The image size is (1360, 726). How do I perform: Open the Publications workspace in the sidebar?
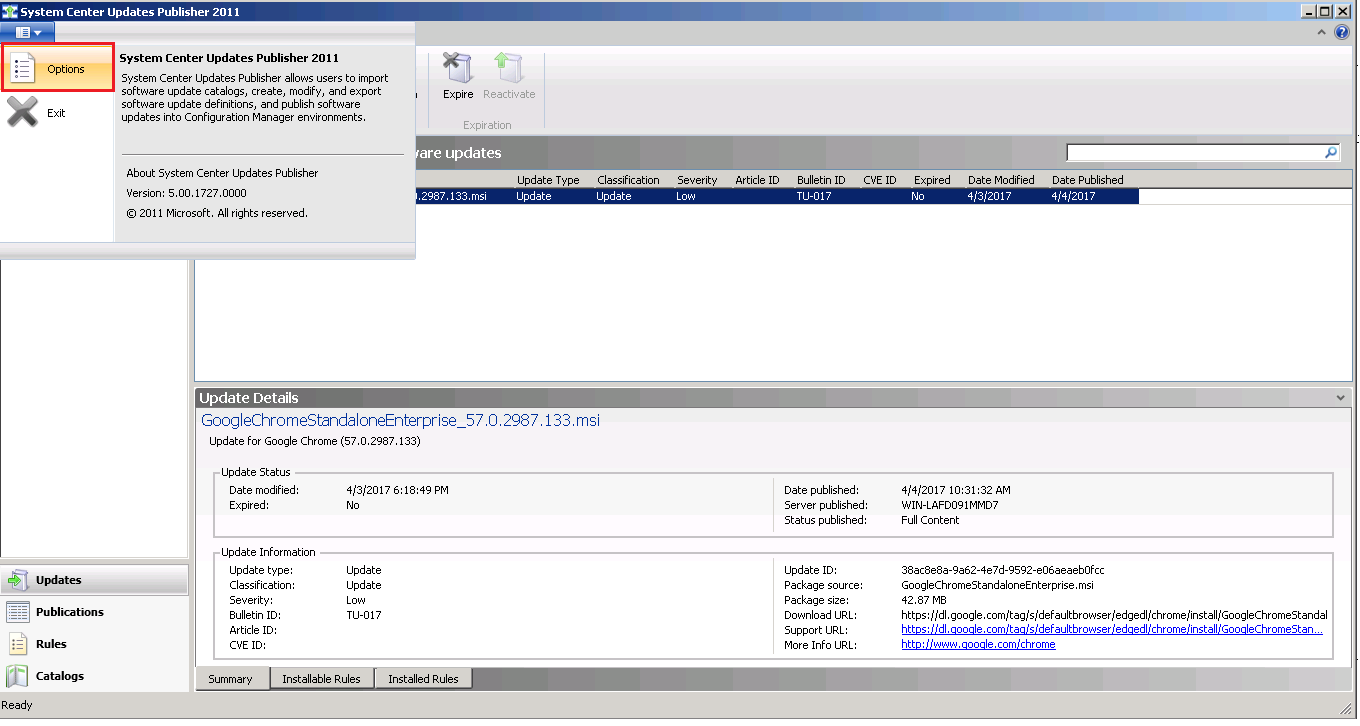point(69,611)
